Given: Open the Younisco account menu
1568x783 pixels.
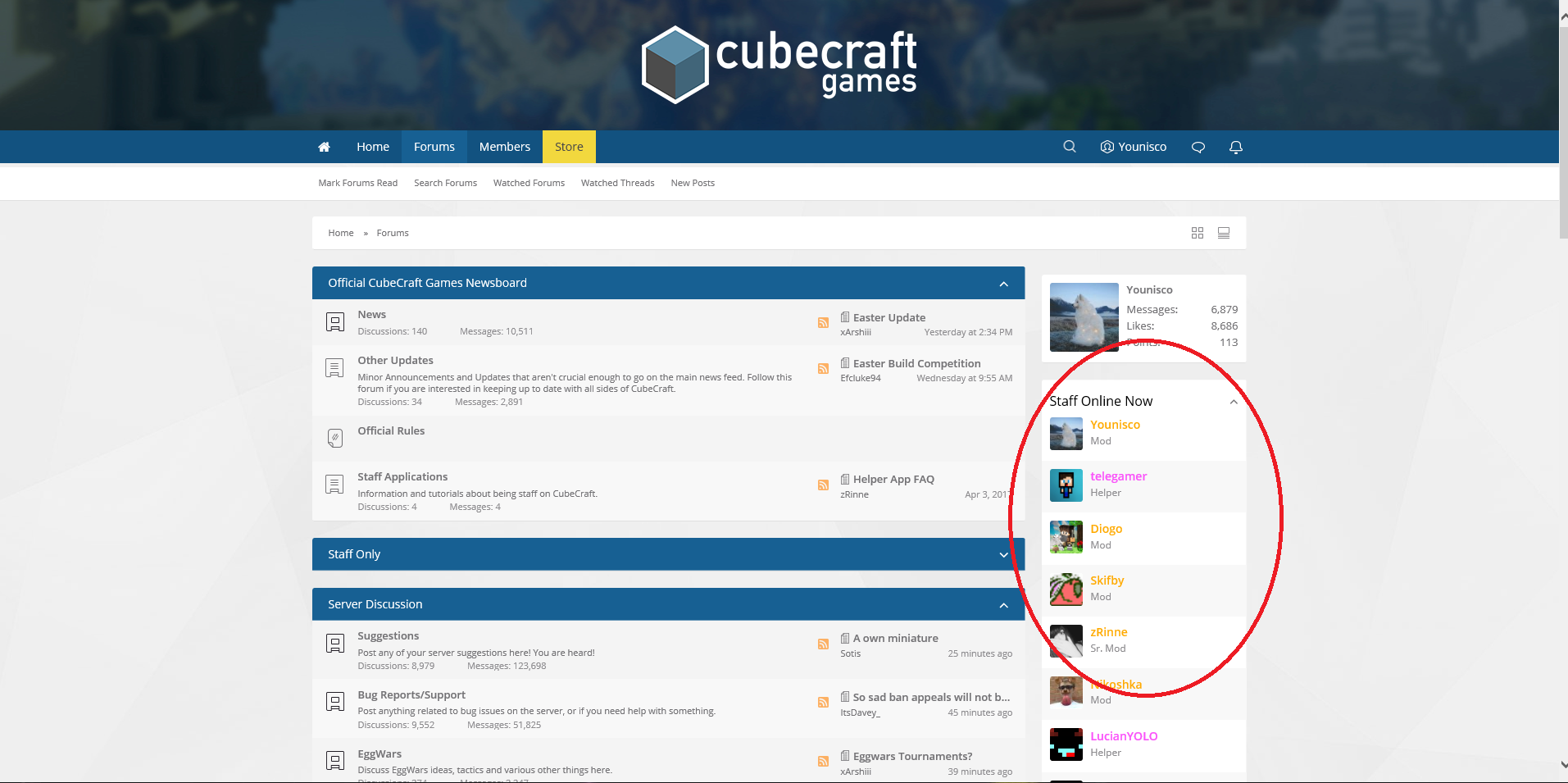Looking at the screenshot, I should [x=1134, y=147].
